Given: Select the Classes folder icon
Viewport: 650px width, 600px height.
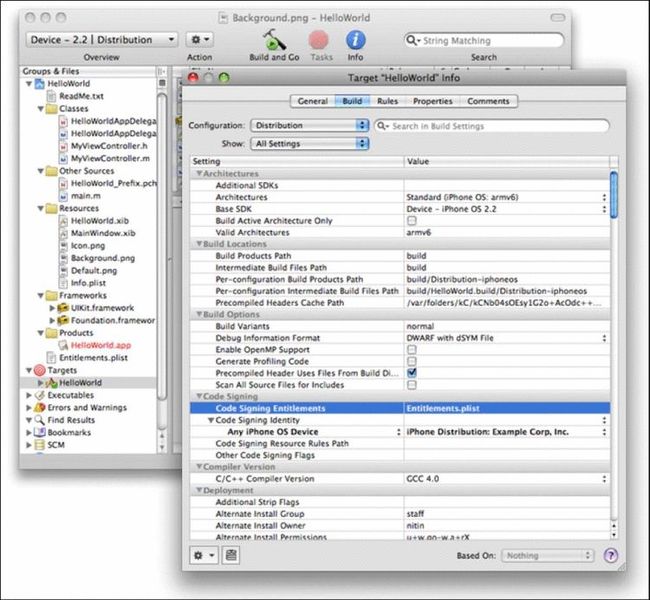Looking at the screenshot, I should coord(51,109).
